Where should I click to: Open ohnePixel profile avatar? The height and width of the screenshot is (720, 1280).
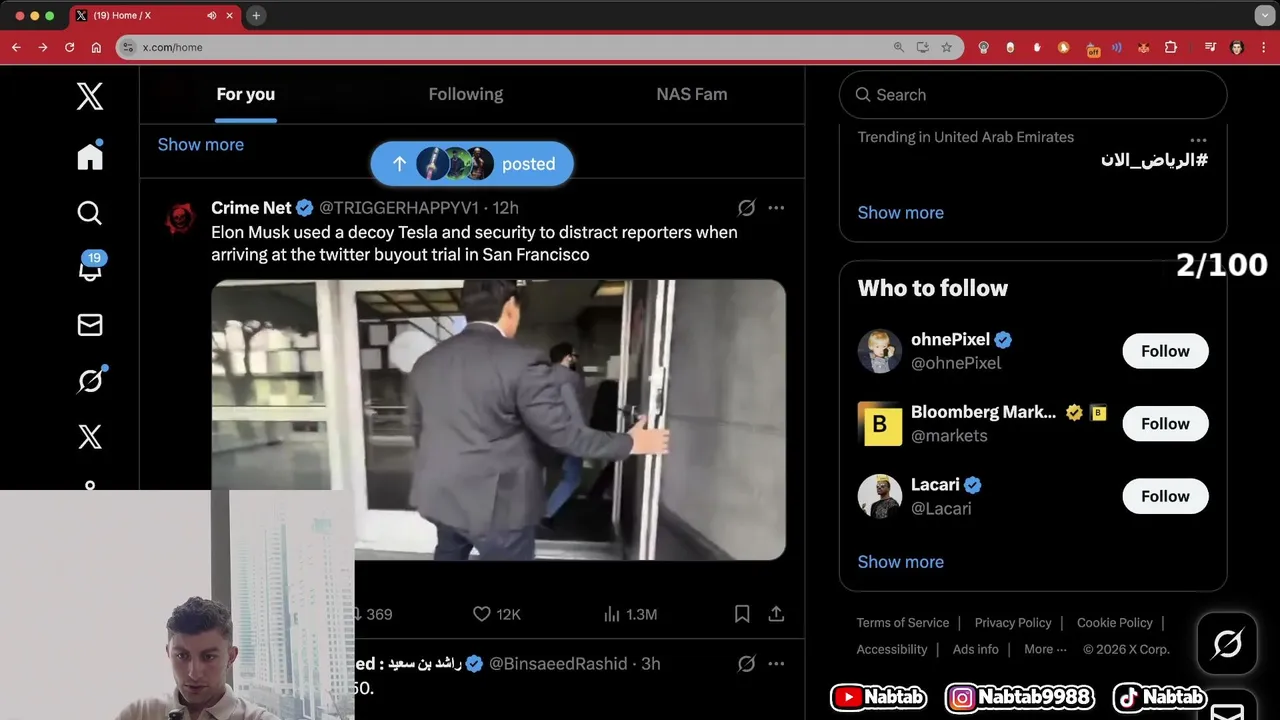coord(880,351)
